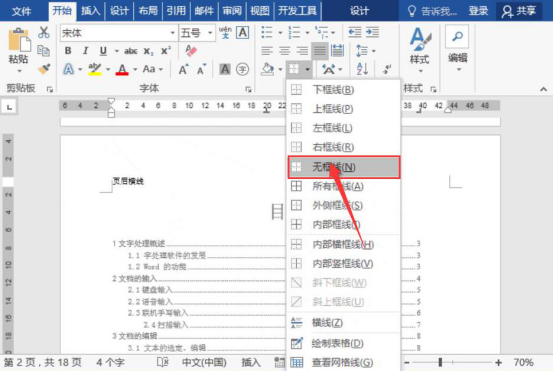Click zoom in plus button
This screenshot has height=372, width=554.
(x=499, y=362)
